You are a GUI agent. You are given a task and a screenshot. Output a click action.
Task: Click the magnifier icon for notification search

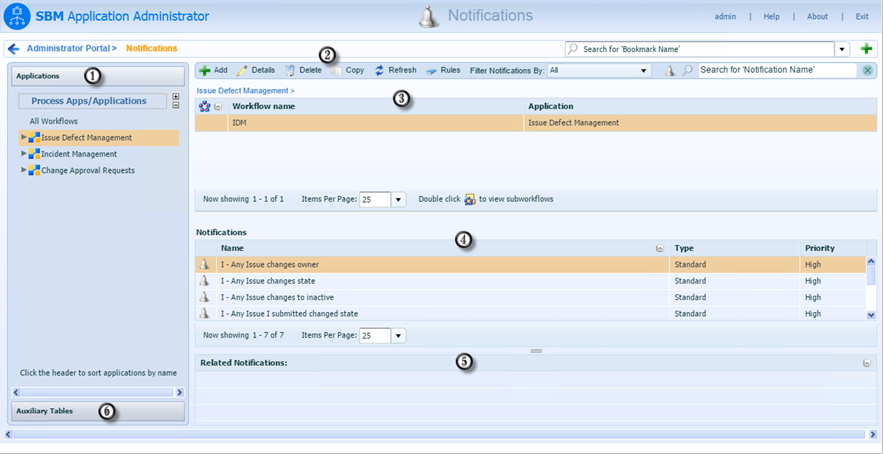point(687,70)
